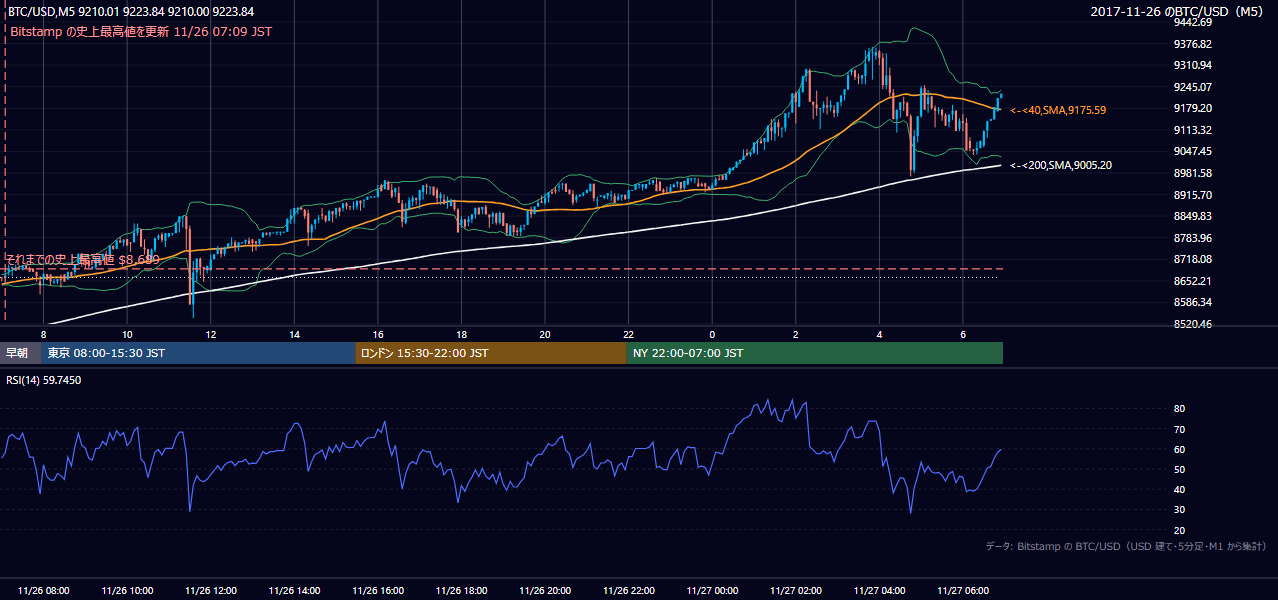The width and height of the screenshot is (1278, 600).
Task: Click the 9047.45 price axis value
Action: (x=1193, y=151)
